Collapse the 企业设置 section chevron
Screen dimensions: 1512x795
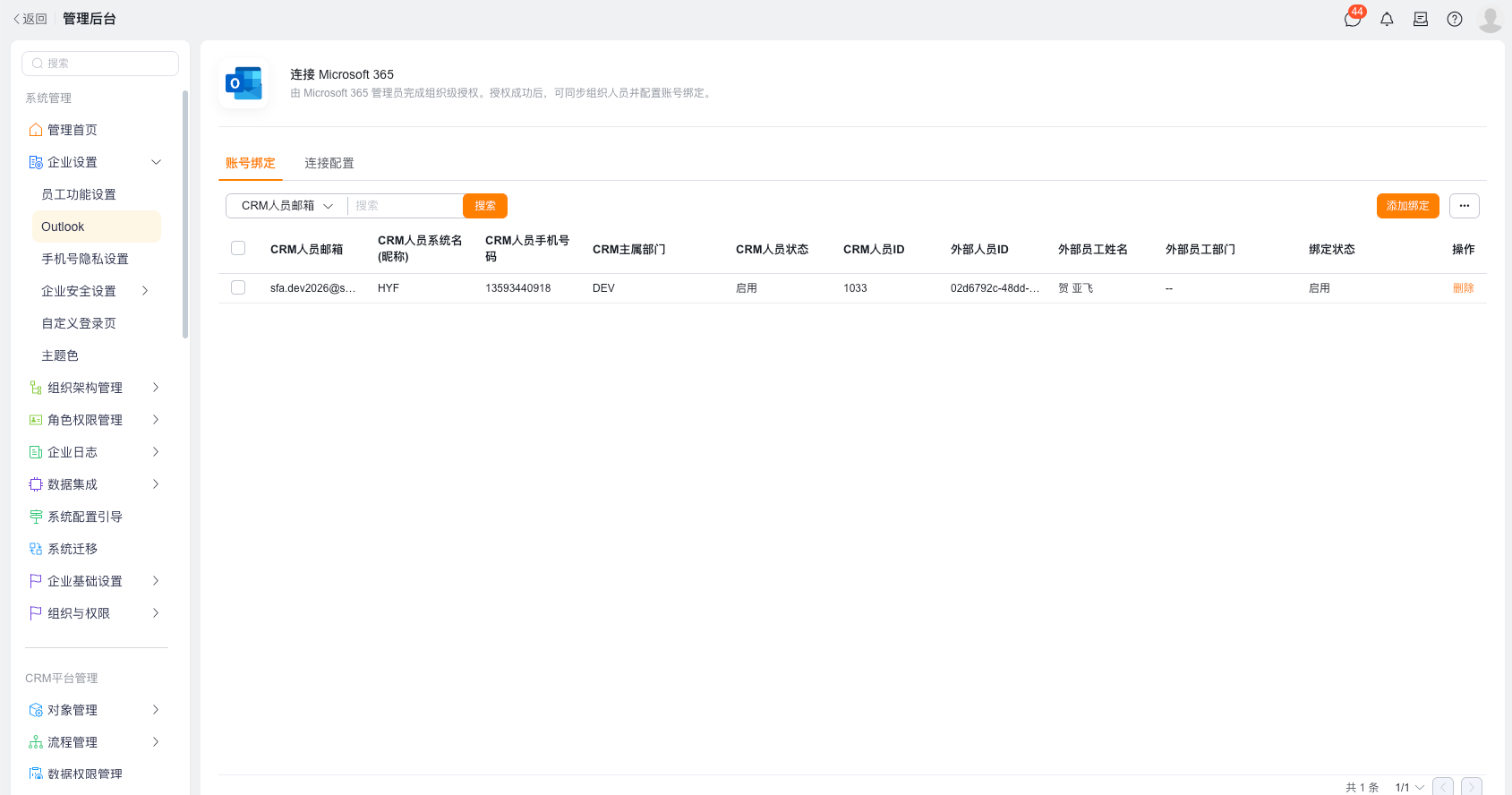pos(156,162)
